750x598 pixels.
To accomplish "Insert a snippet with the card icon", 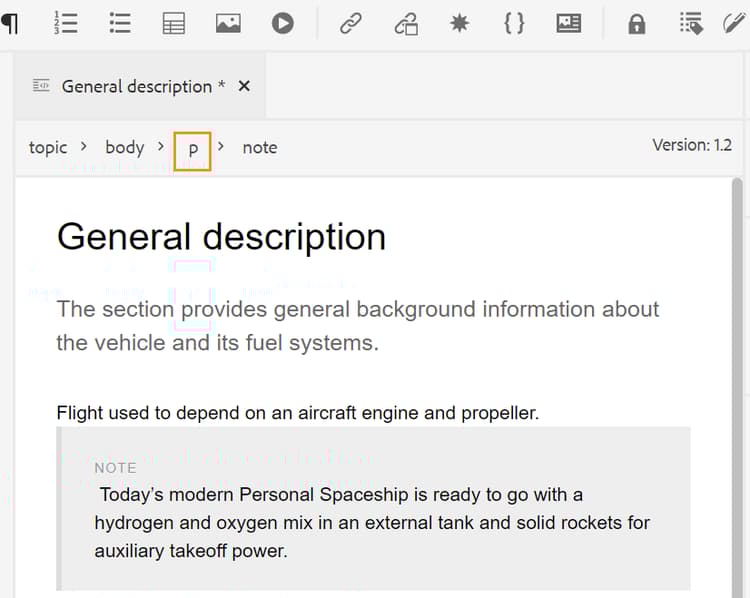I will coord(569,23).
